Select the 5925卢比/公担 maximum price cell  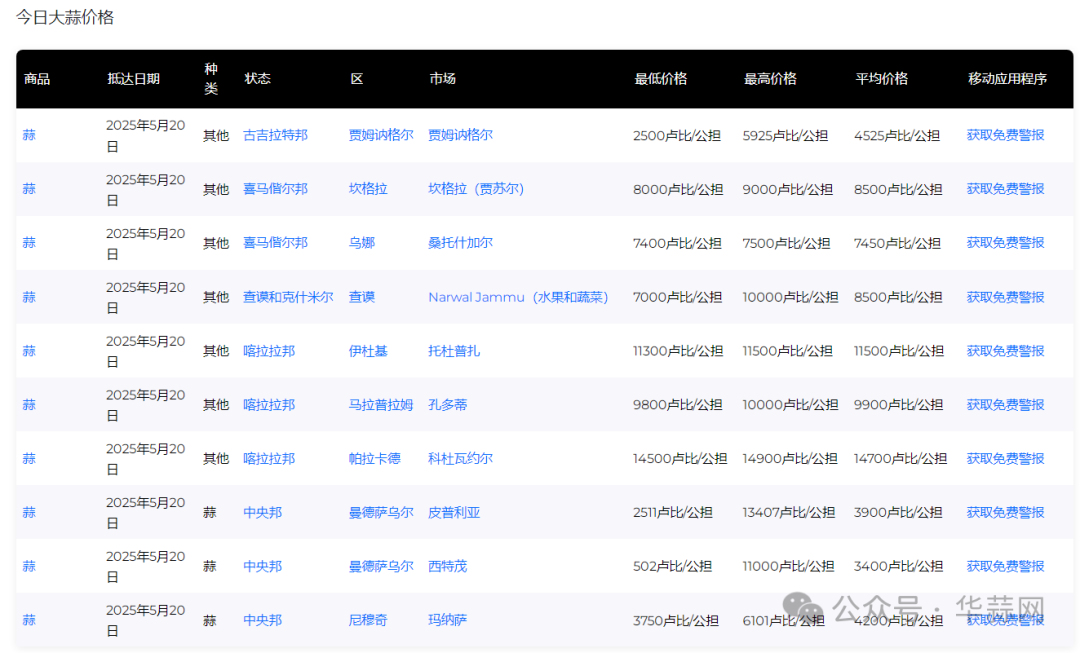785,136
